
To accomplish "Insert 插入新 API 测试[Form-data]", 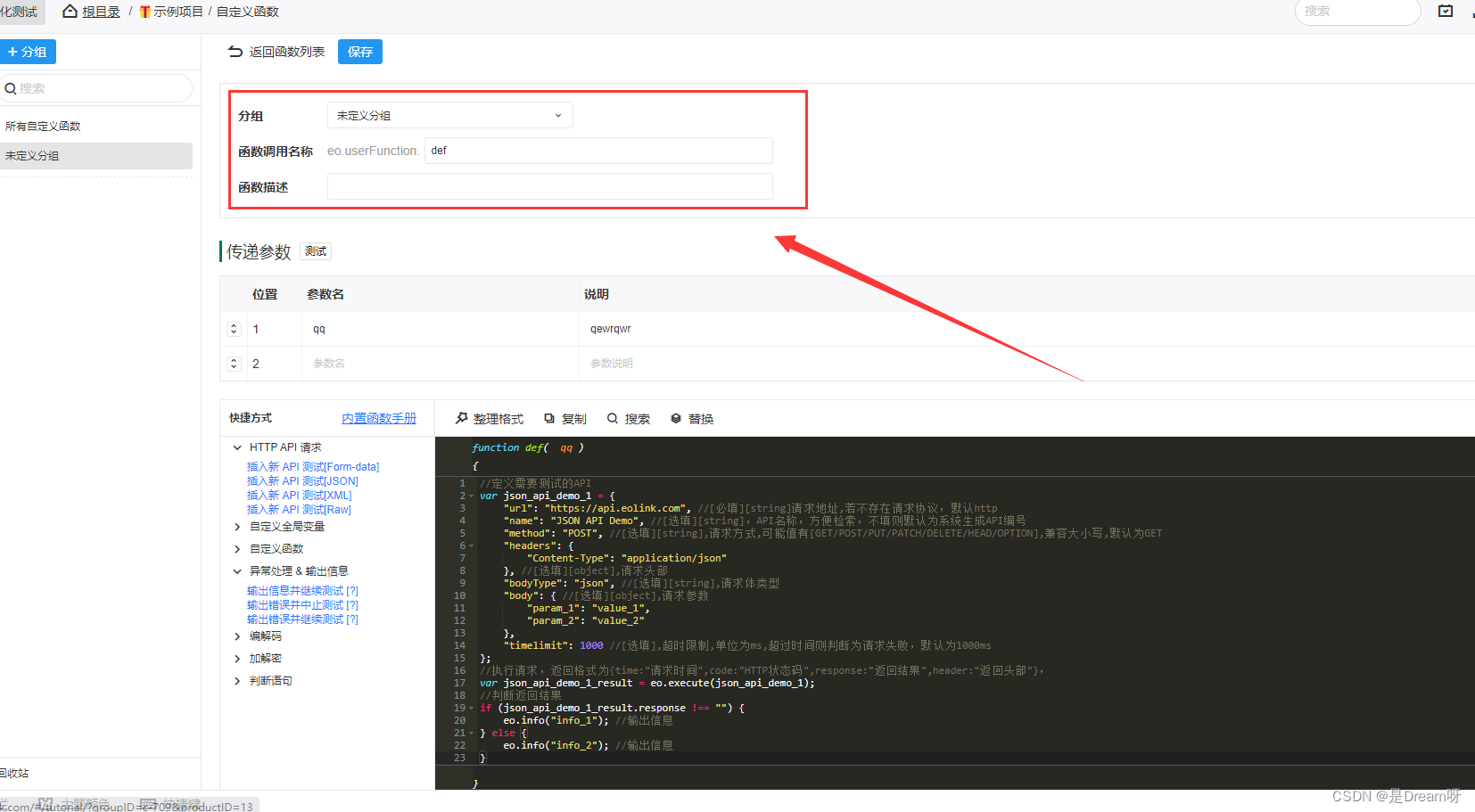I will 313,467.
